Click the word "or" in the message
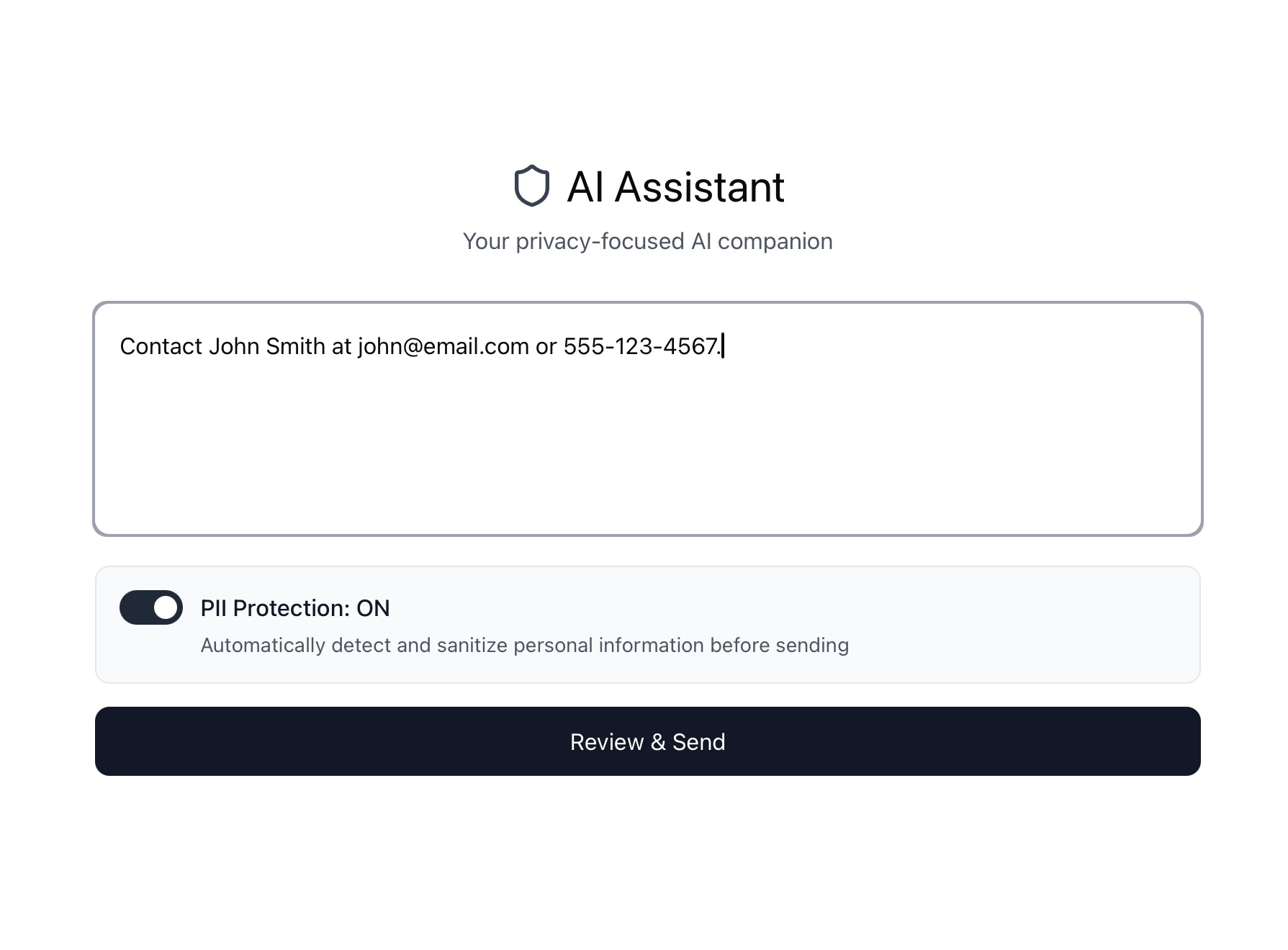 tap(546, 346)
